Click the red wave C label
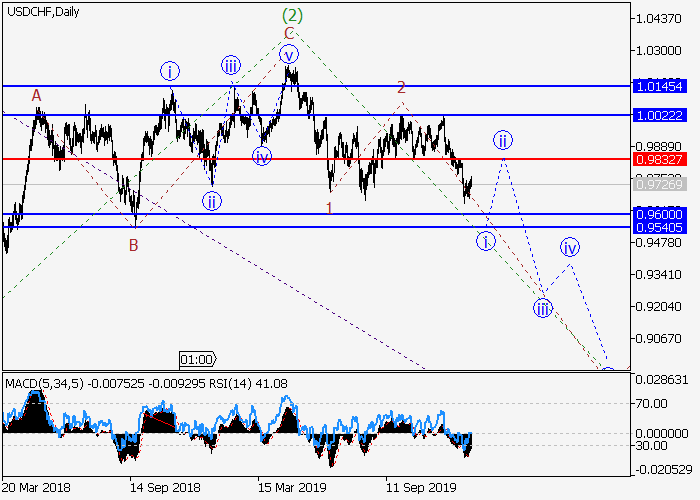The image size is (700, 500). point(288,33)
